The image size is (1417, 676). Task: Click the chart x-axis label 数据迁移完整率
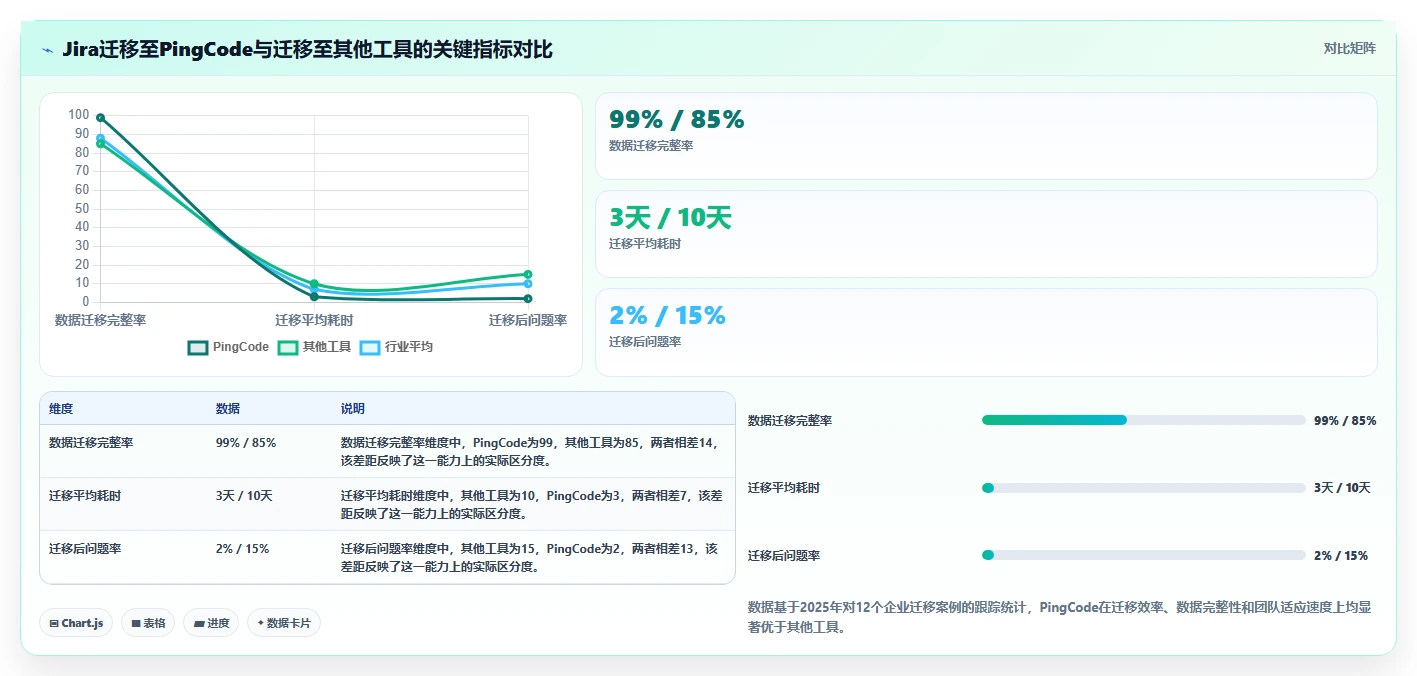click(101, 320)
